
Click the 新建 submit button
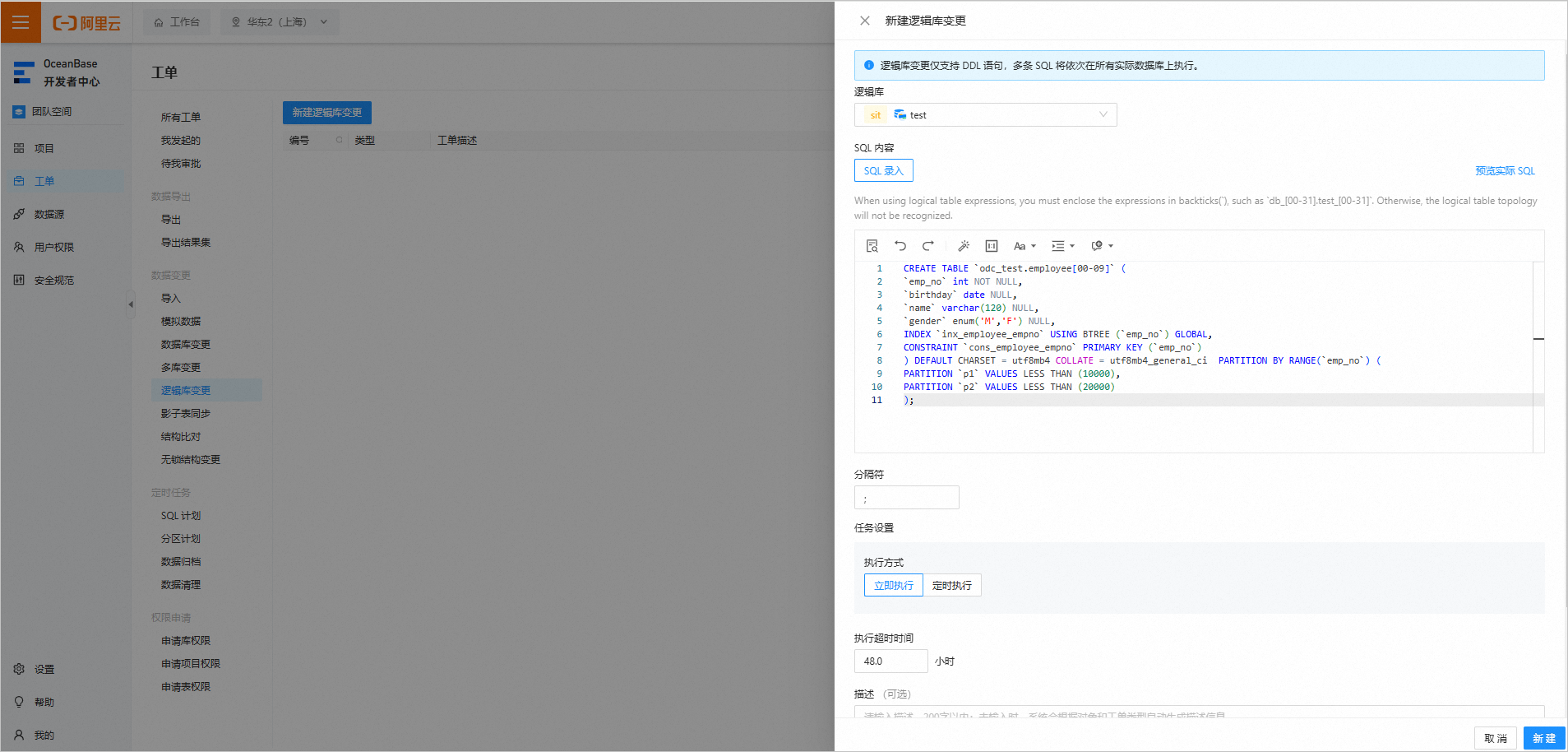click(x=1544, y=738)
